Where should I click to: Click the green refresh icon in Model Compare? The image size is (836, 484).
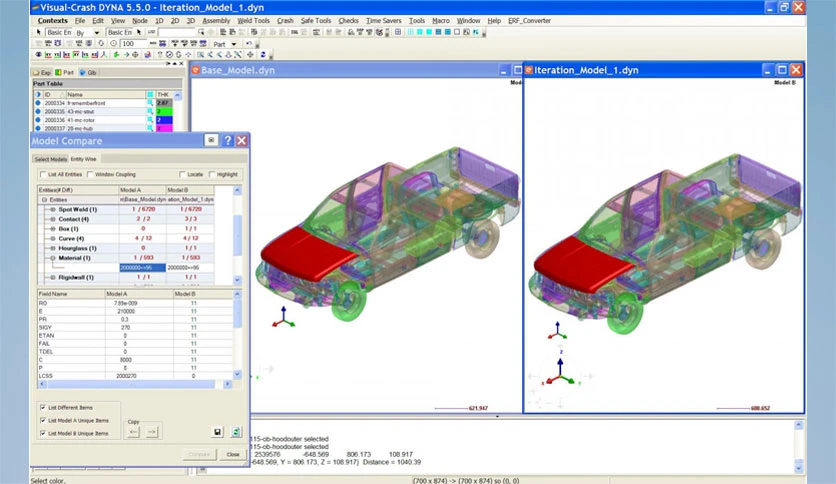tap(236, 432)
